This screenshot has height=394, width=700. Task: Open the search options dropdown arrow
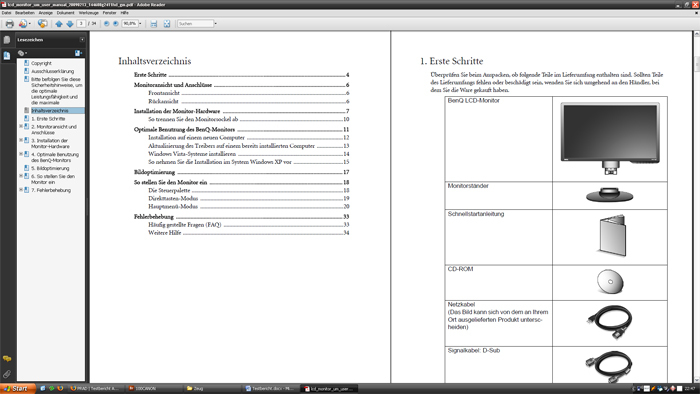pyautogui.click(x=216, y=24)
